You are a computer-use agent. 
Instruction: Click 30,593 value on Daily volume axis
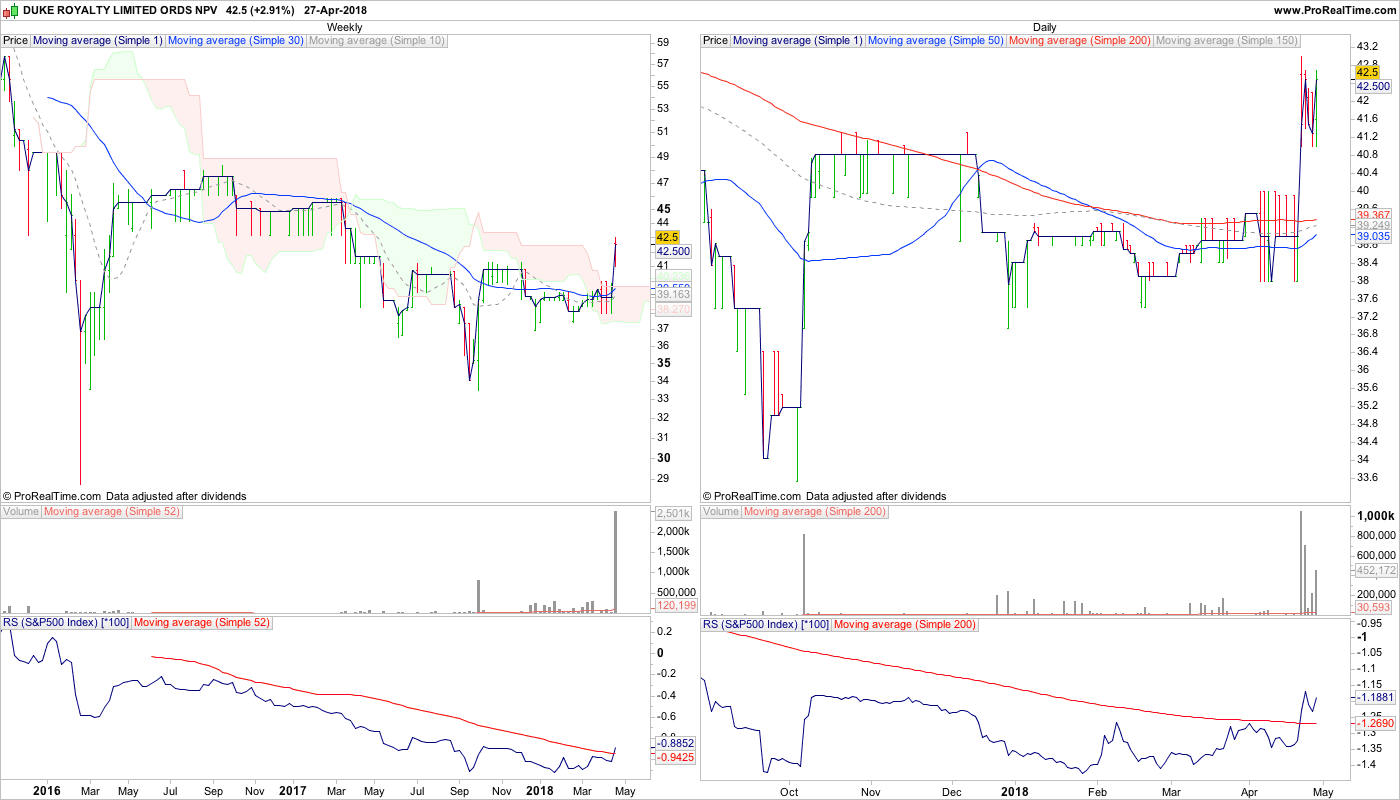coord(1372,607)
